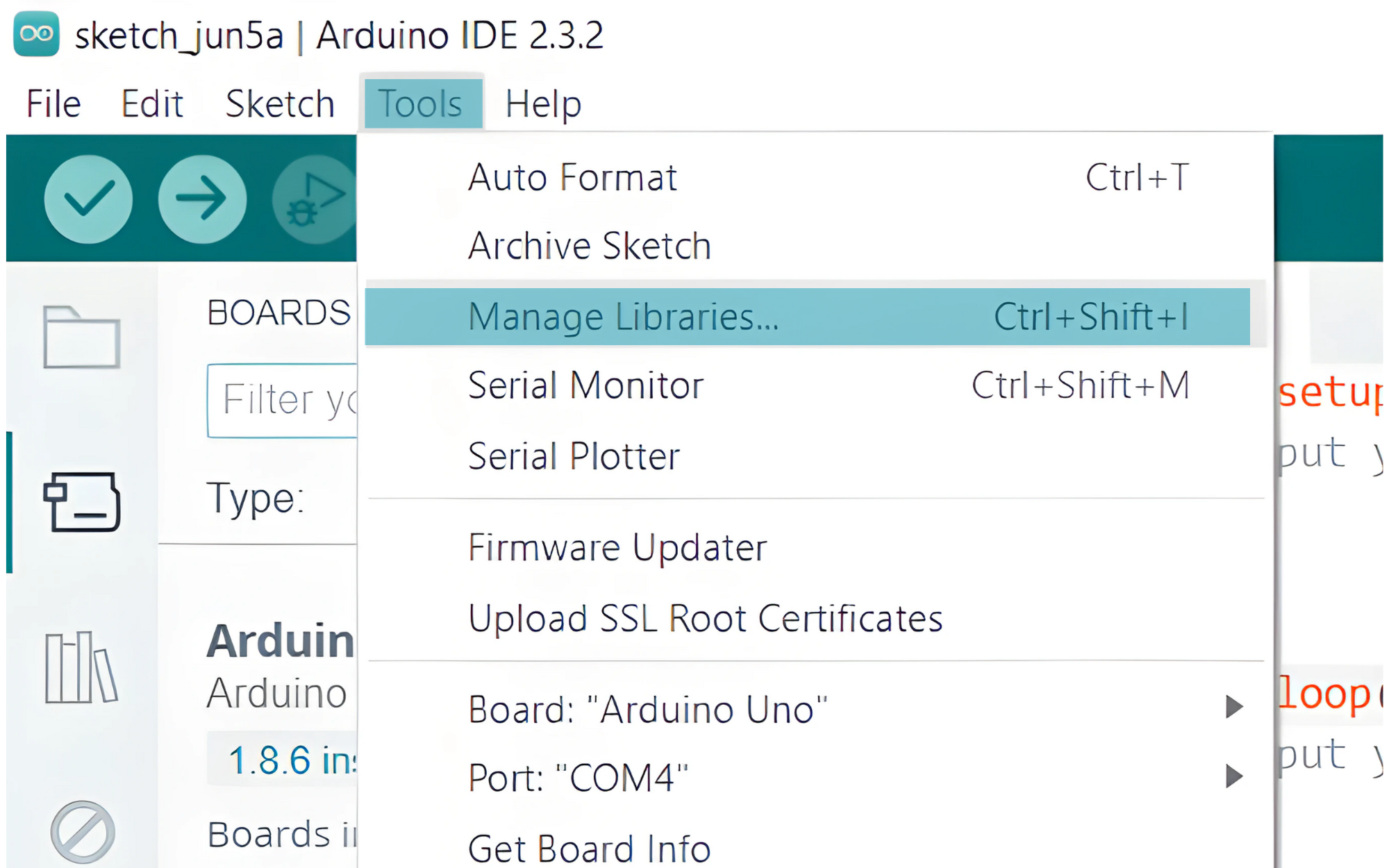Expand the Port "COM4" submenu arrow
The width and height of the screenshot is (1389, 868).
coord(1234,776)
